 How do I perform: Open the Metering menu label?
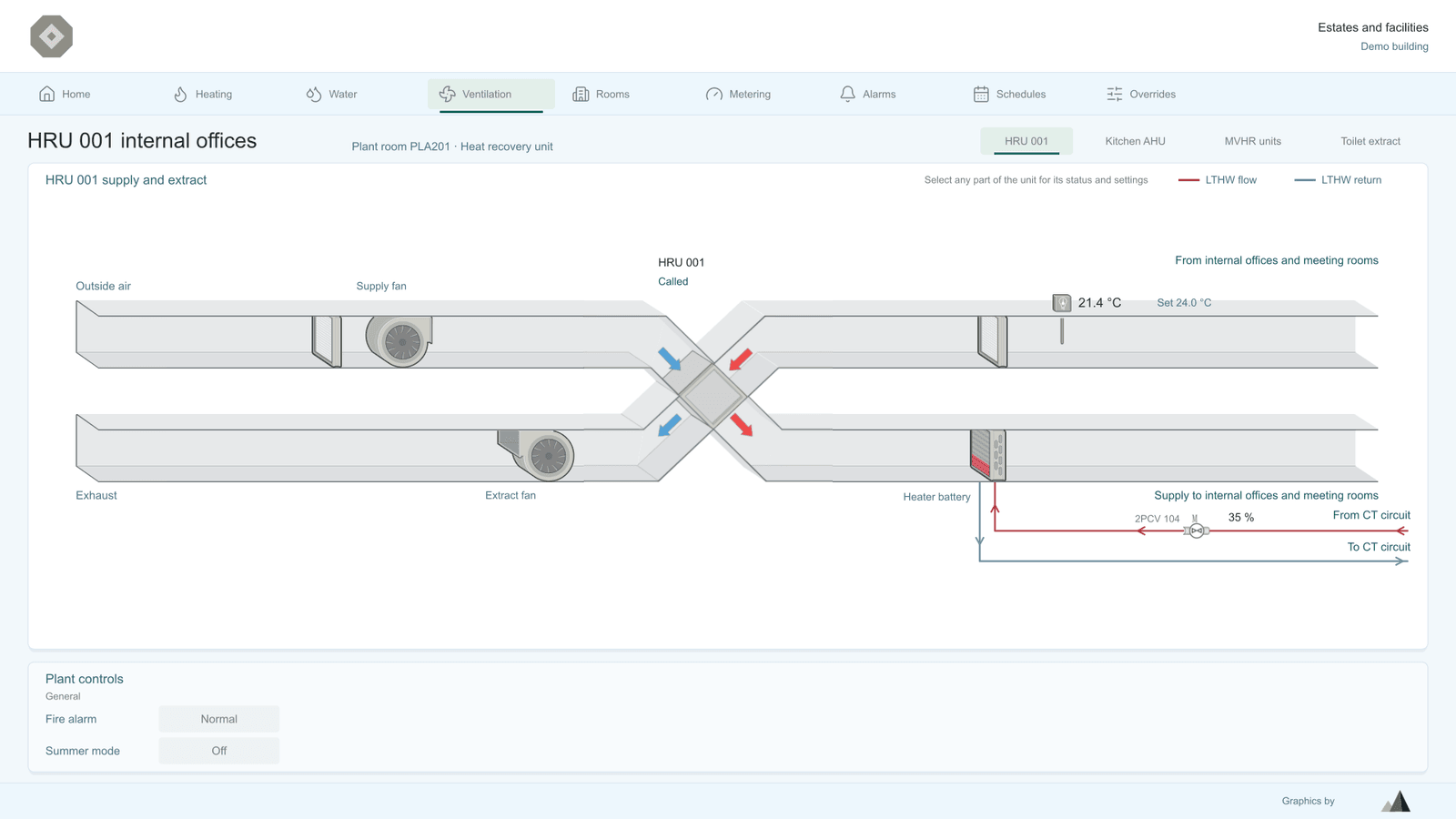(x=750, y=94)
